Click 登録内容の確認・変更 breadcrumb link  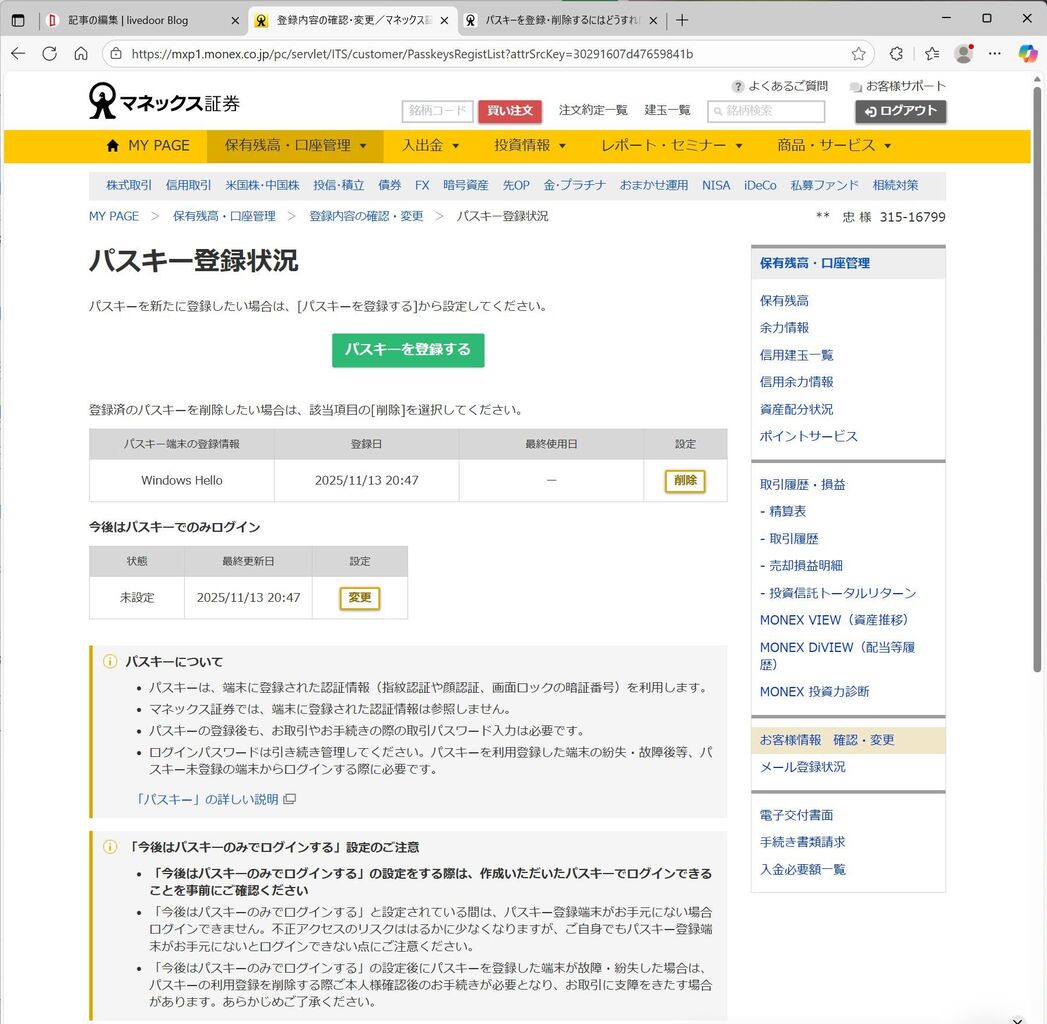click(366, 216)
